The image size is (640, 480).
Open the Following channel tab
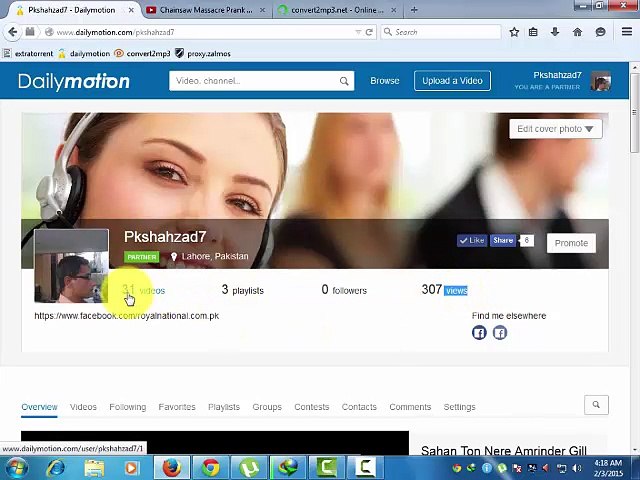pos(128,407)
